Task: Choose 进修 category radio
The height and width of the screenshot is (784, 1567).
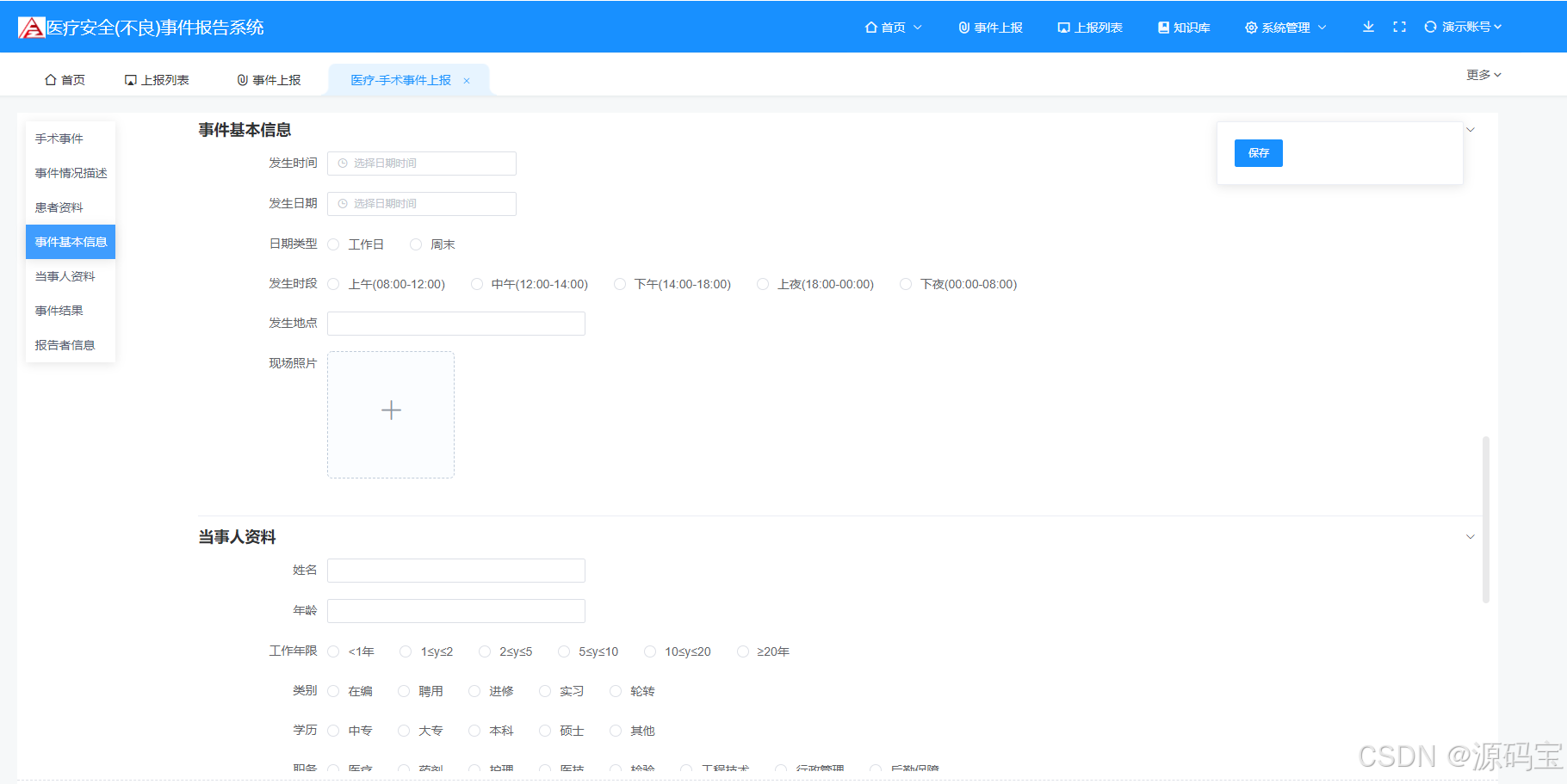Action: (x=474, y=691)
